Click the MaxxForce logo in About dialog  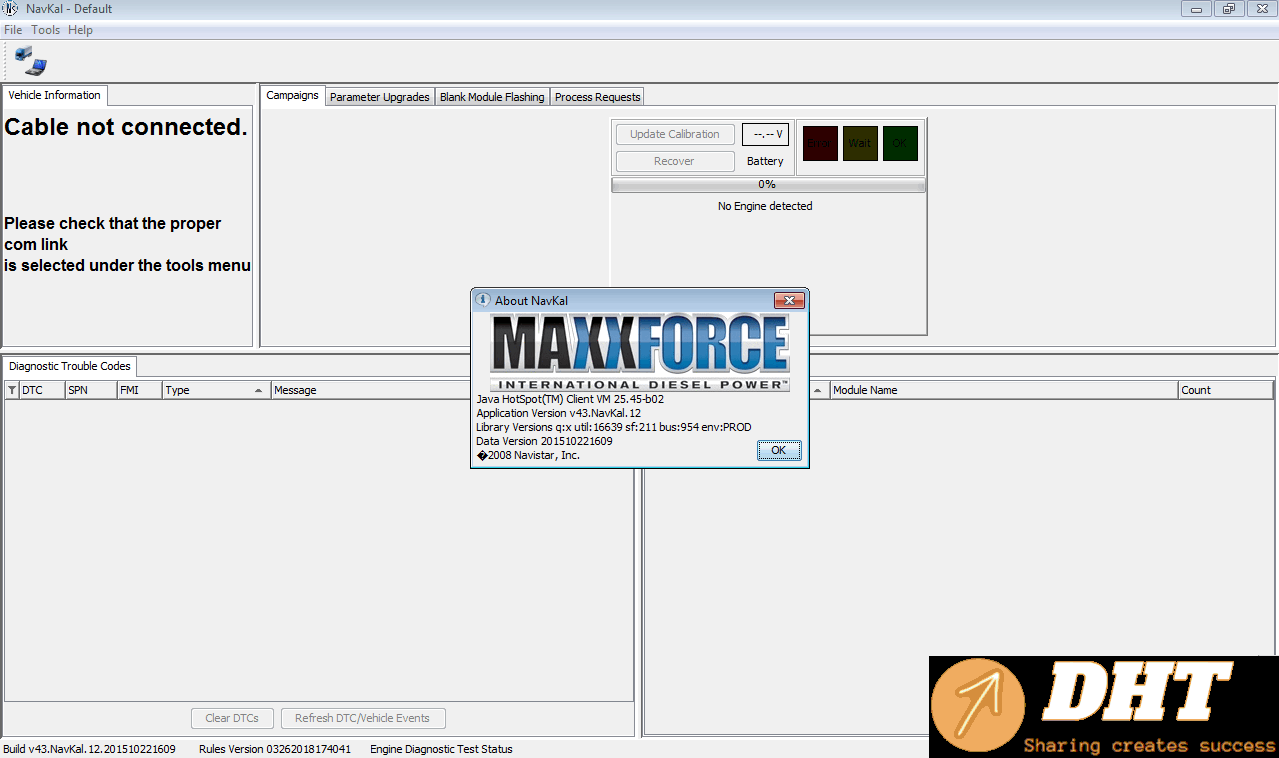[639, 353]
